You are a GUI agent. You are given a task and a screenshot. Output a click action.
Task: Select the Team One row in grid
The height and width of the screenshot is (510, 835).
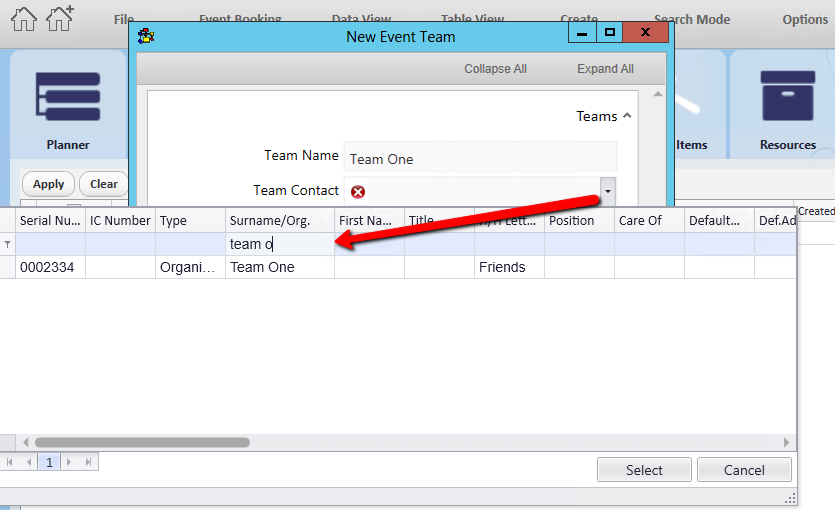tap(264, 267)
